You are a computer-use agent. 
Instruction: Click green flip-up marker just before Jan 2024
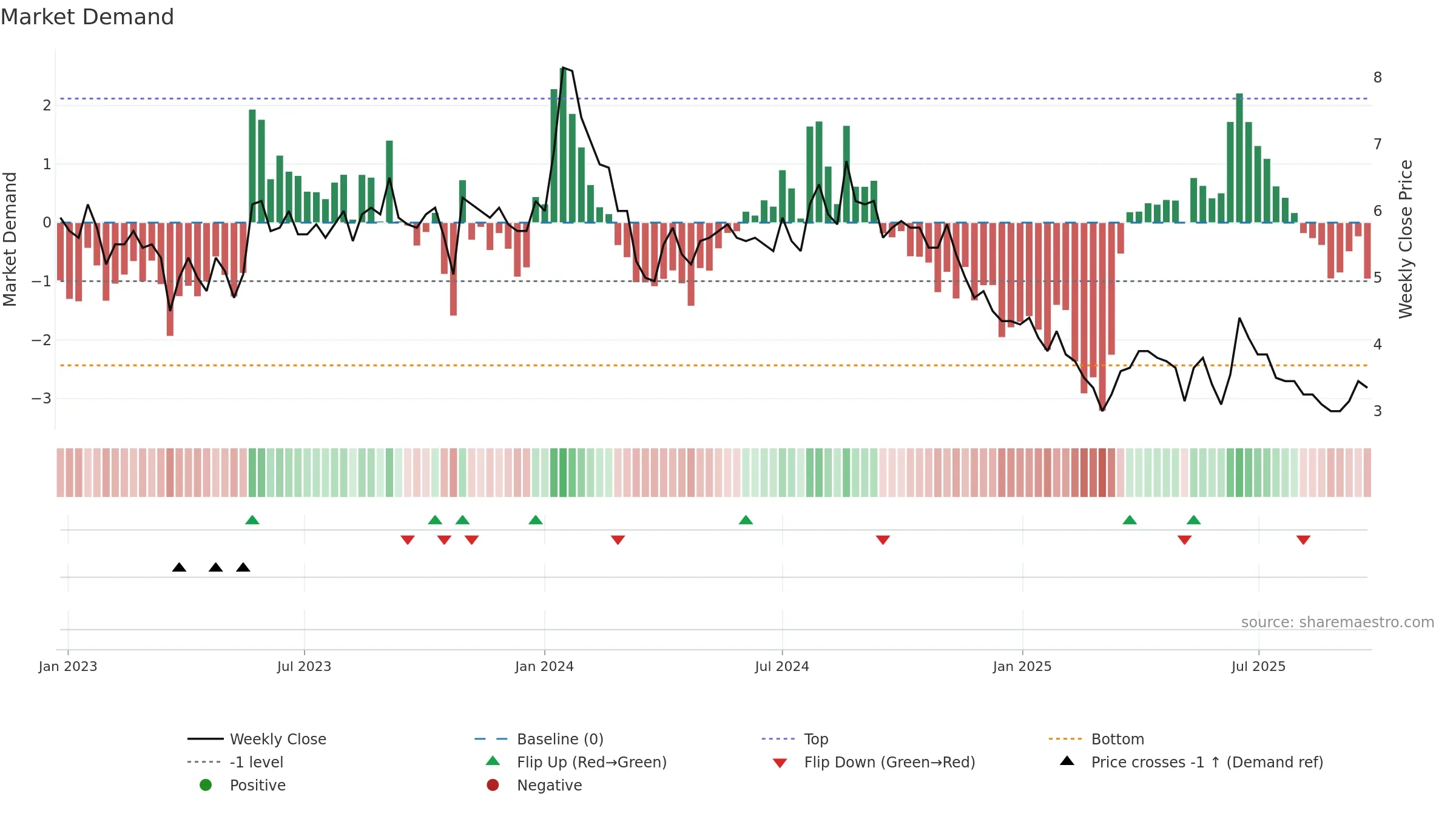536,520
